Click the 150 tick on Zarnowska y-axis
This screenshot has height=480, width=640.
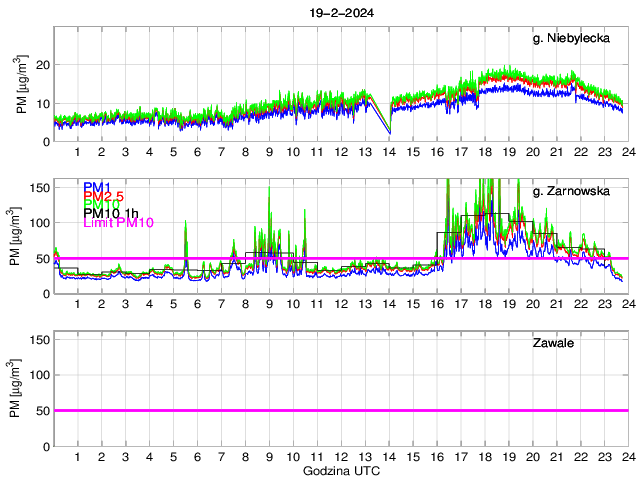click(37, 186)
